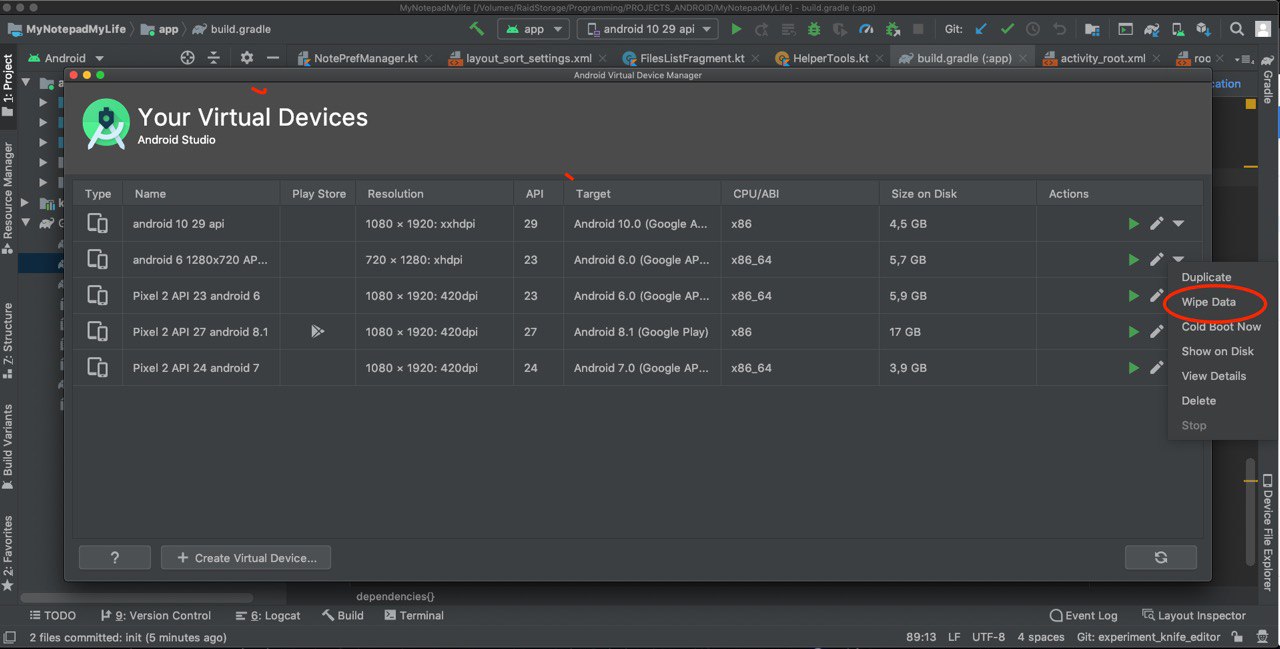Switch to HelperTools.kt tab
1280x649 pixels.
[830, 58]
